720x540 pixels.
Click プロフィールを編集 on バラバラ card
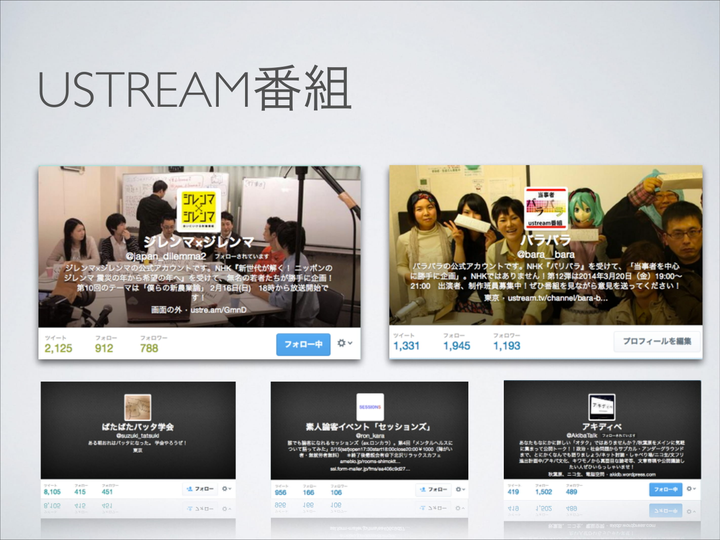(x=657, y=341)
